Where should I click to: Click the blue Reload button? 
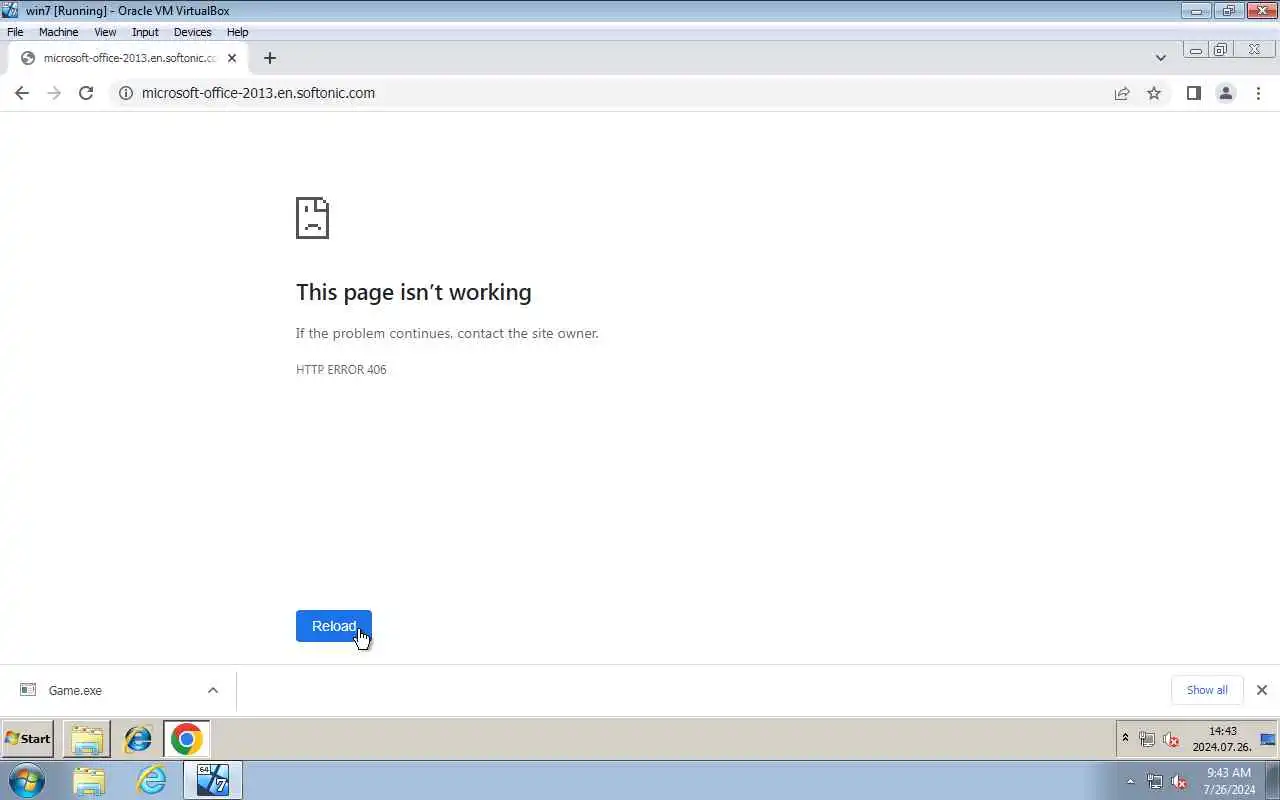pos(334,626)
